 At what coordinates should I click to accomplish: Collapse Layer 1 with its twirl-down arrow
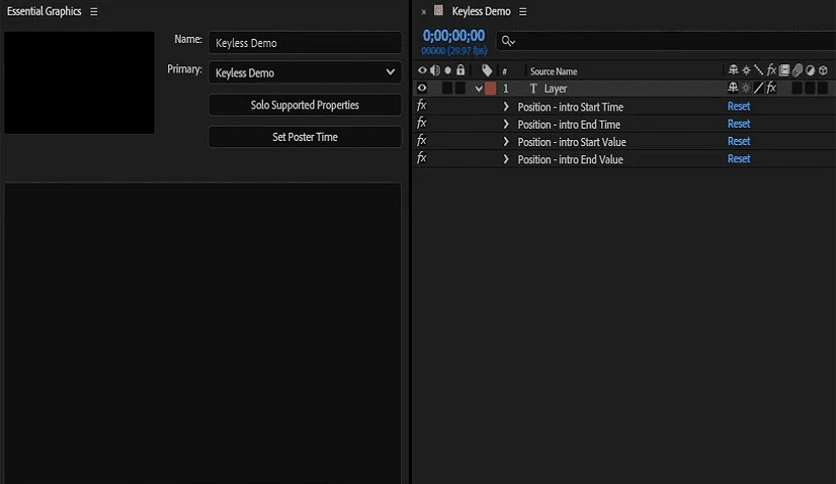click(478, 88)
